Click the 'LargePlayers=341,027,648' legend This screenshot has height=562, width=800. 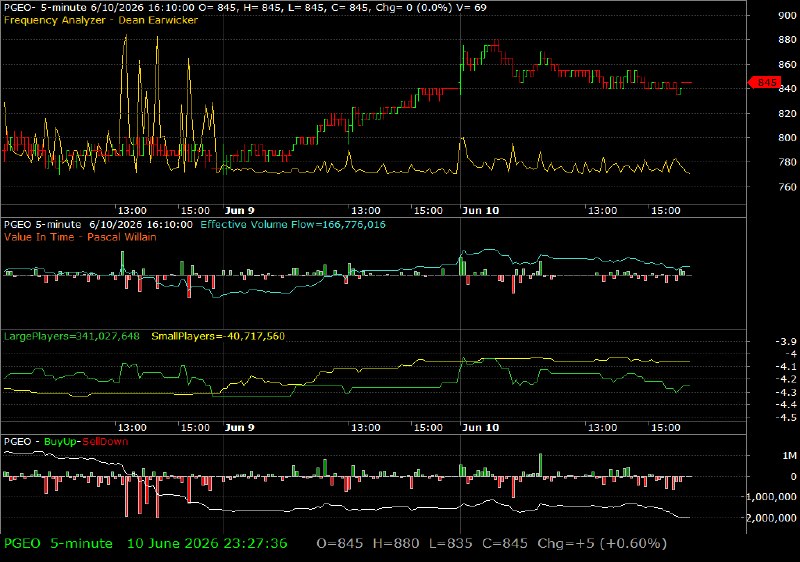tap(71, 336)
